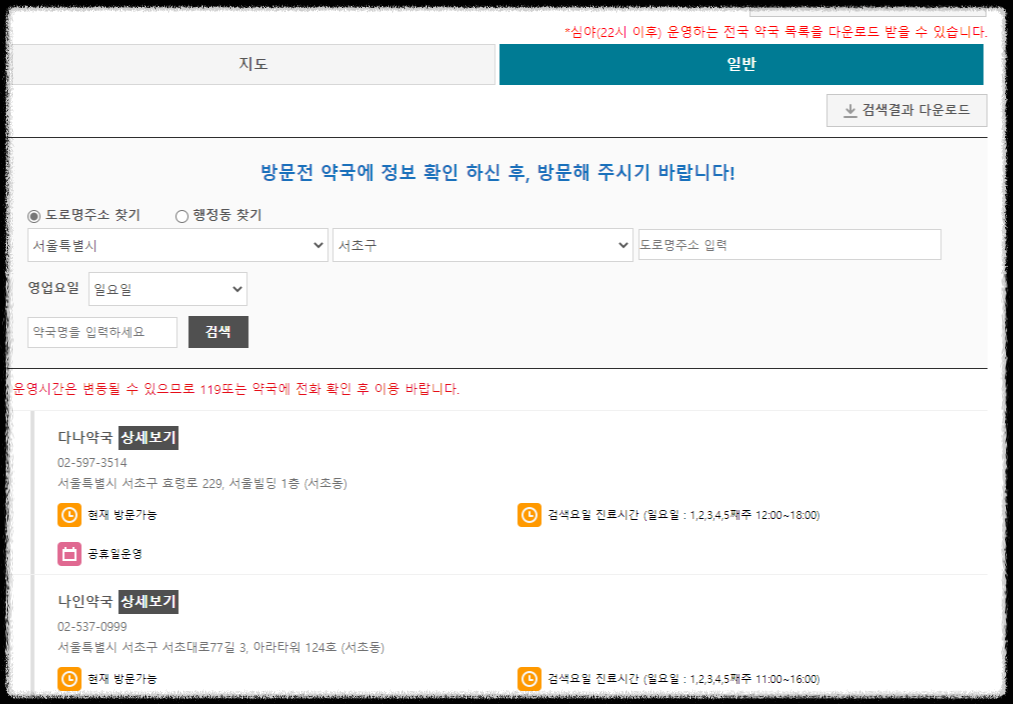1013x704 pixels.
Task: Switch to the 지도 tab
Action: [x=254, y=62]
